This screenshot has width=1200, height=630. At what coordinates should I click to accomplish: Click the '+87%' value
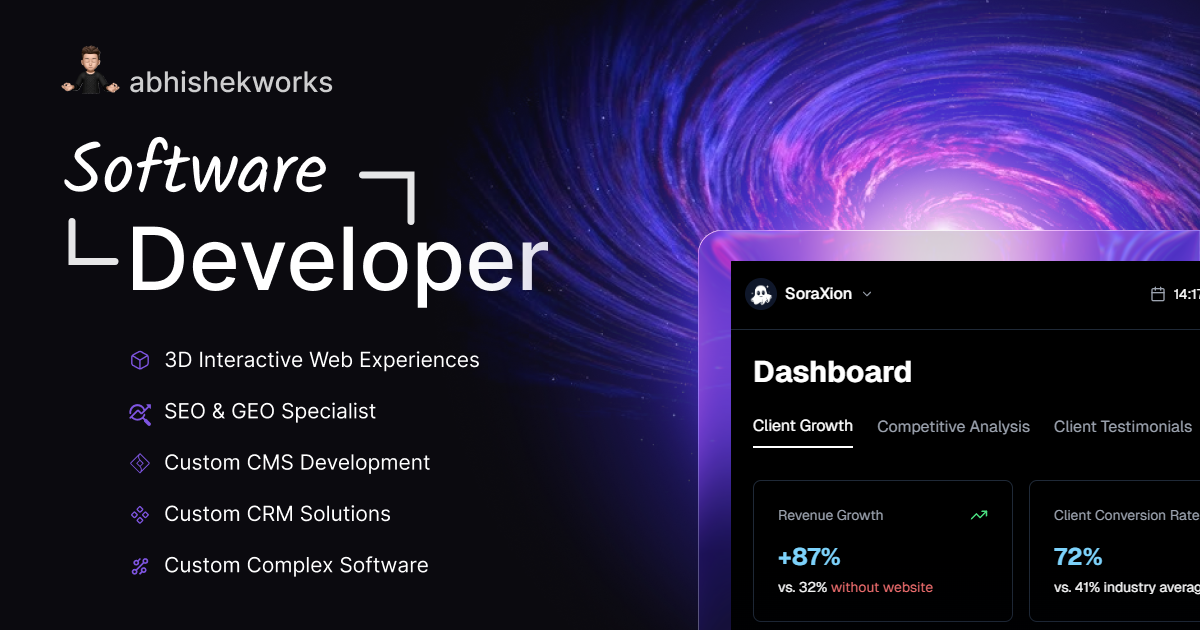pos(809,556)
